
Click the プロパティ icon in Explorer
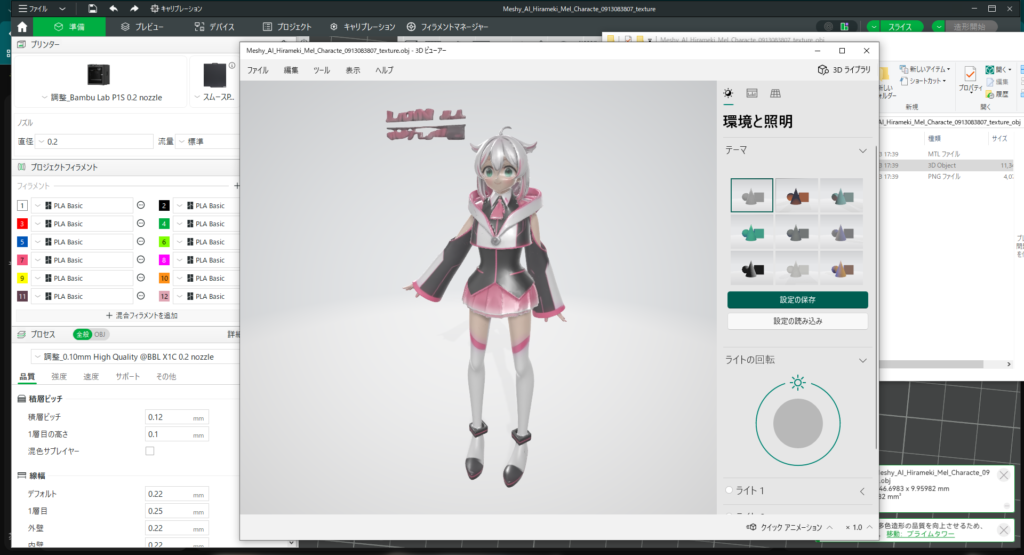pos(970,78)
